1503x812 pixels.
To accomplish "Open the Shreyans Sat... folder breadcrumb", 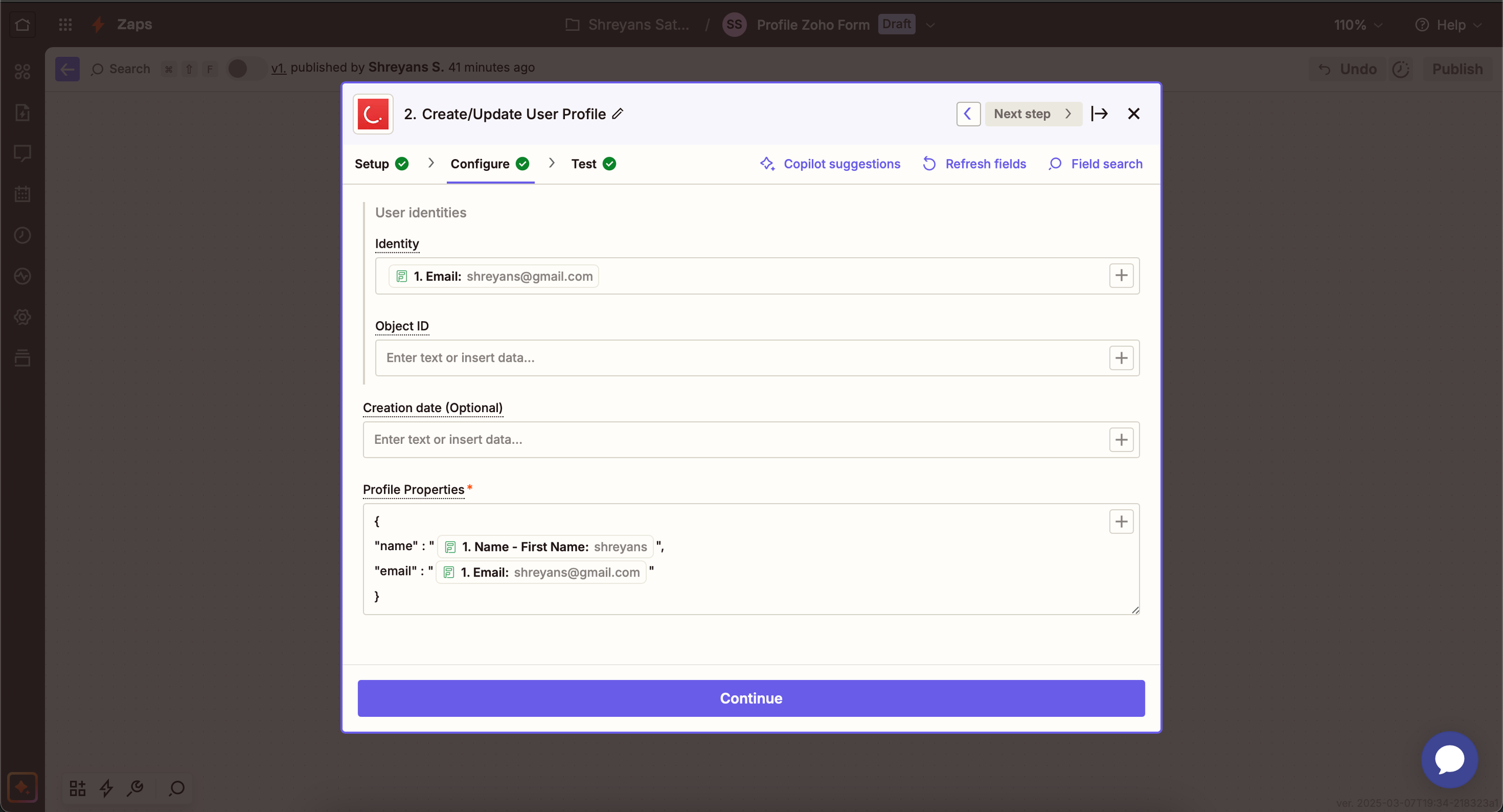I will coord(628,25).
